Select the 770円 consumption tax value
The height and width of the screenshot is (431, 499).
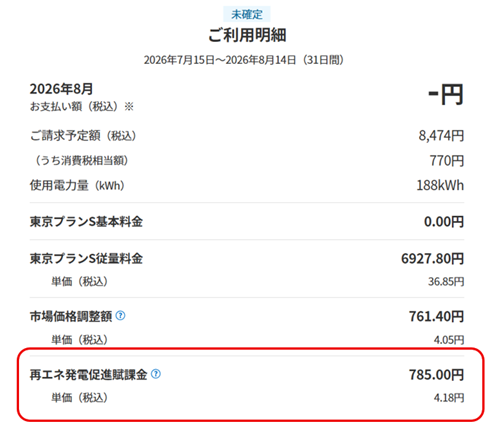447,161
